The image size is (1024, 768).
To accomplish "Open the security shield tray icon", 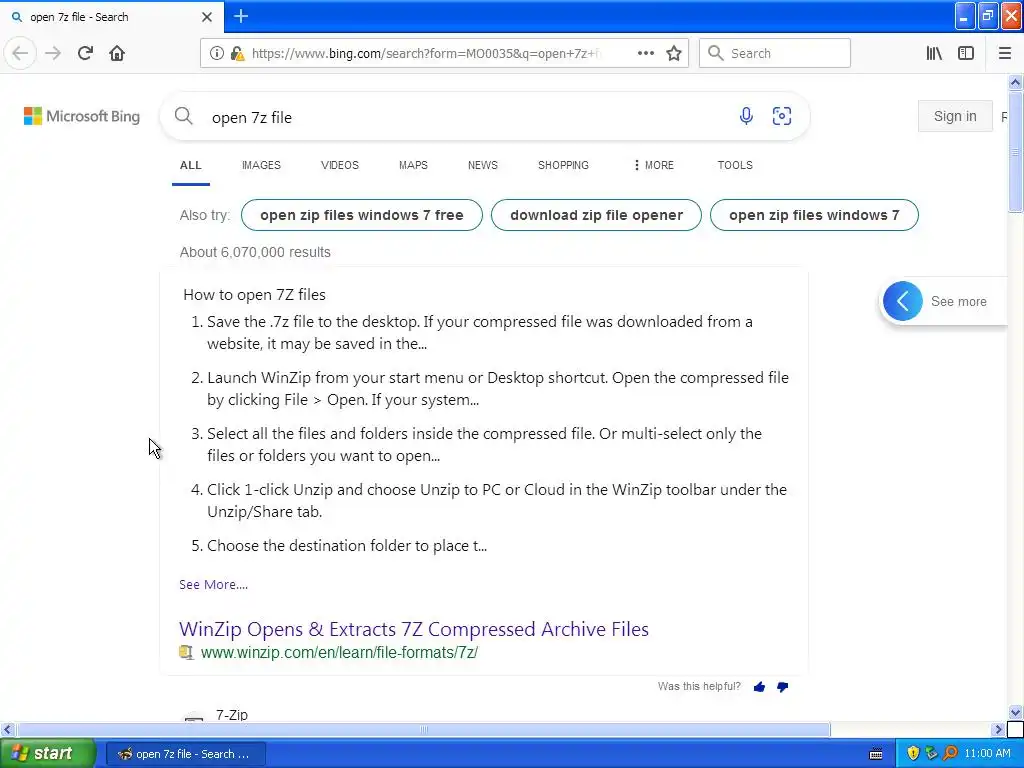I will point(913,753).
